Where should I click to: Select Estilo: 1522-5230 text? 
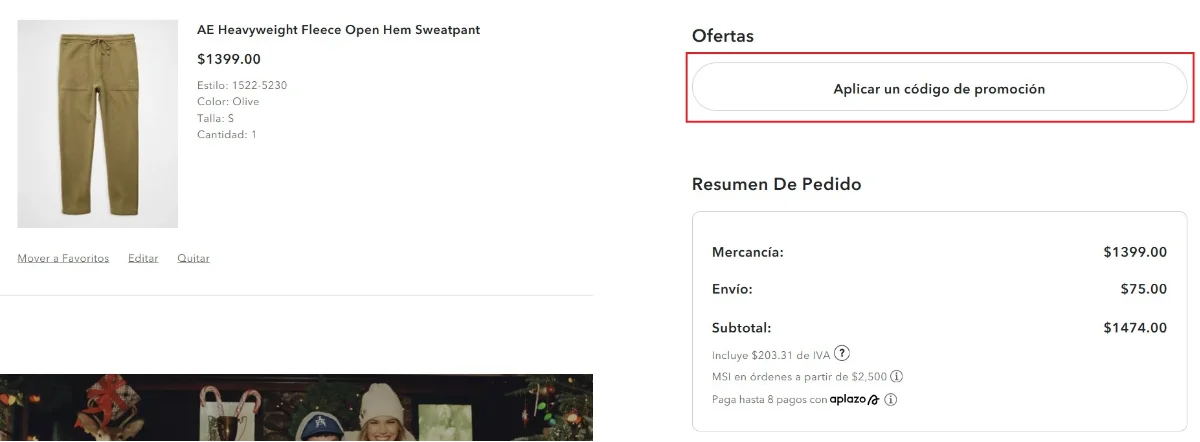(242, 86)
